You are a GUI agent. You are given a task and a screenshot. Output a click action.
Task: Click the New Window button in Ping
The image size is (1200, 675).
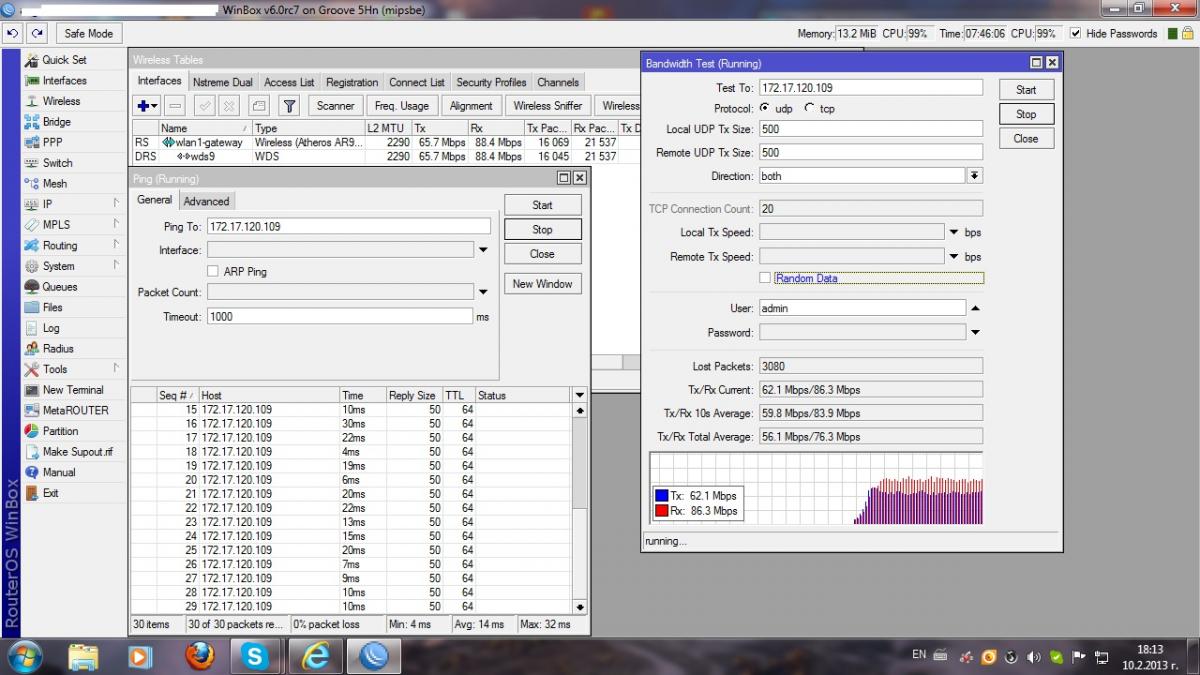(542, 284)
